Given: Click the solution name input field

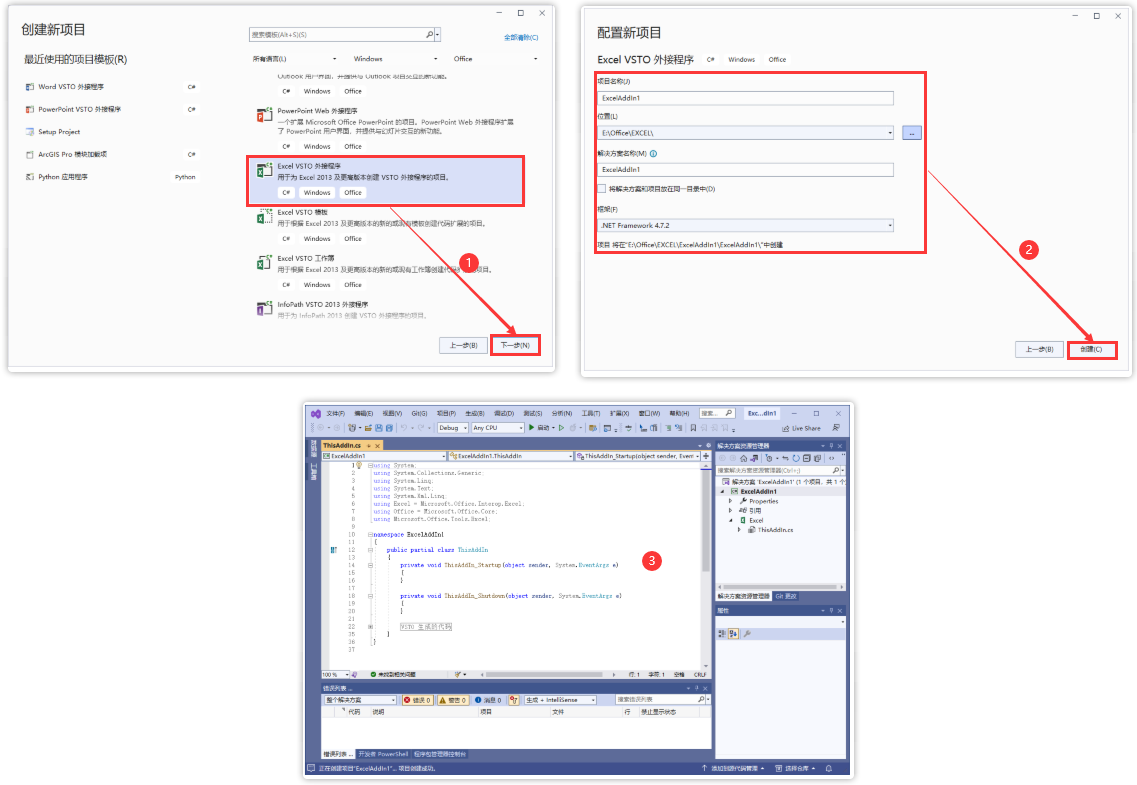Looking at the screenshot, I should 745,170.
